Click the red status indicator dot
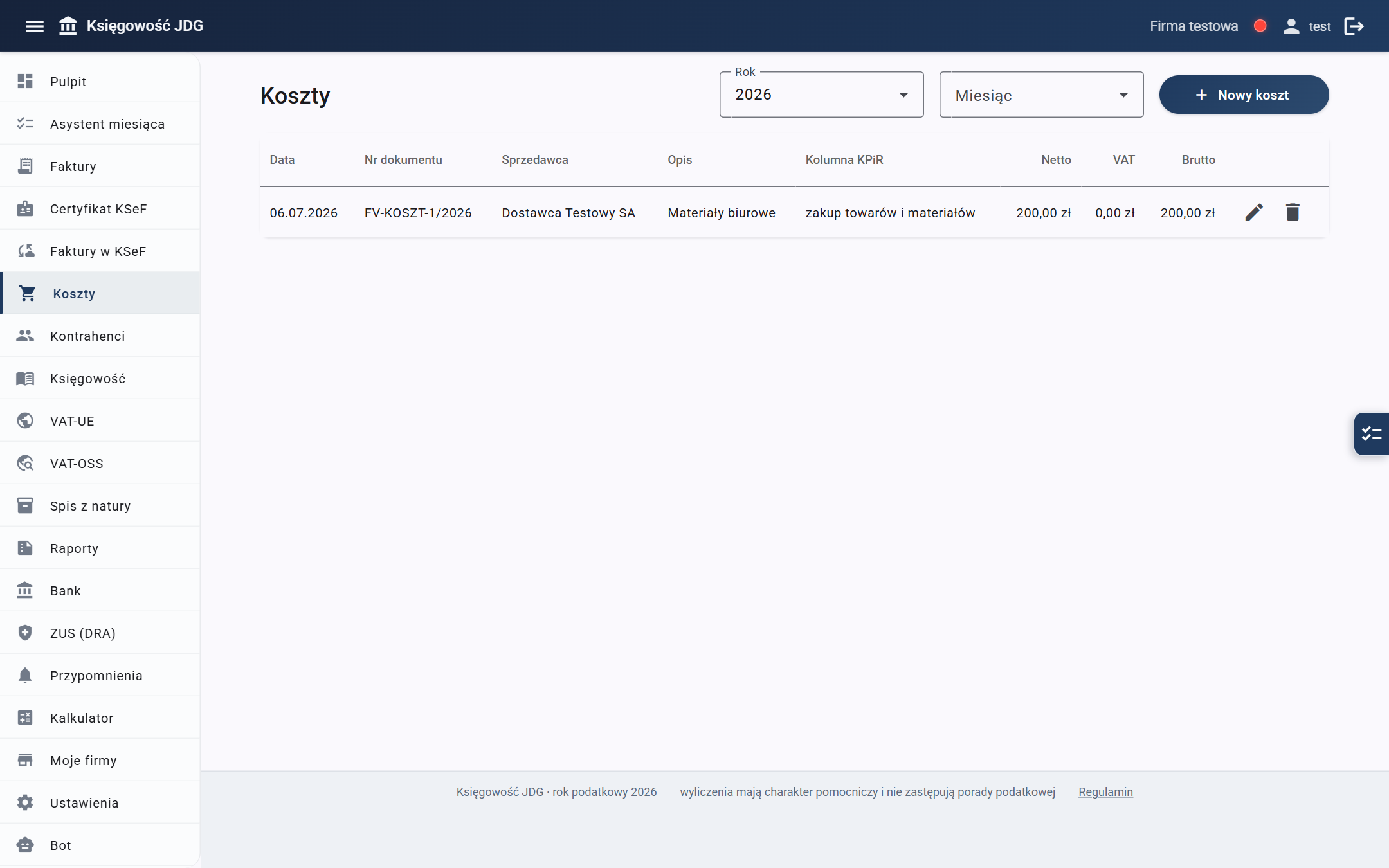The width and height of the screenshot is (1389, 868). click(1260, 26)
